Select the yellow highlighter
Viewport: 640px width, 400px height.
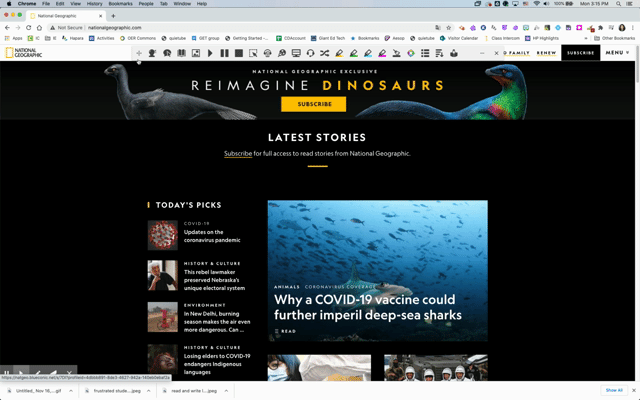point(339,53)
